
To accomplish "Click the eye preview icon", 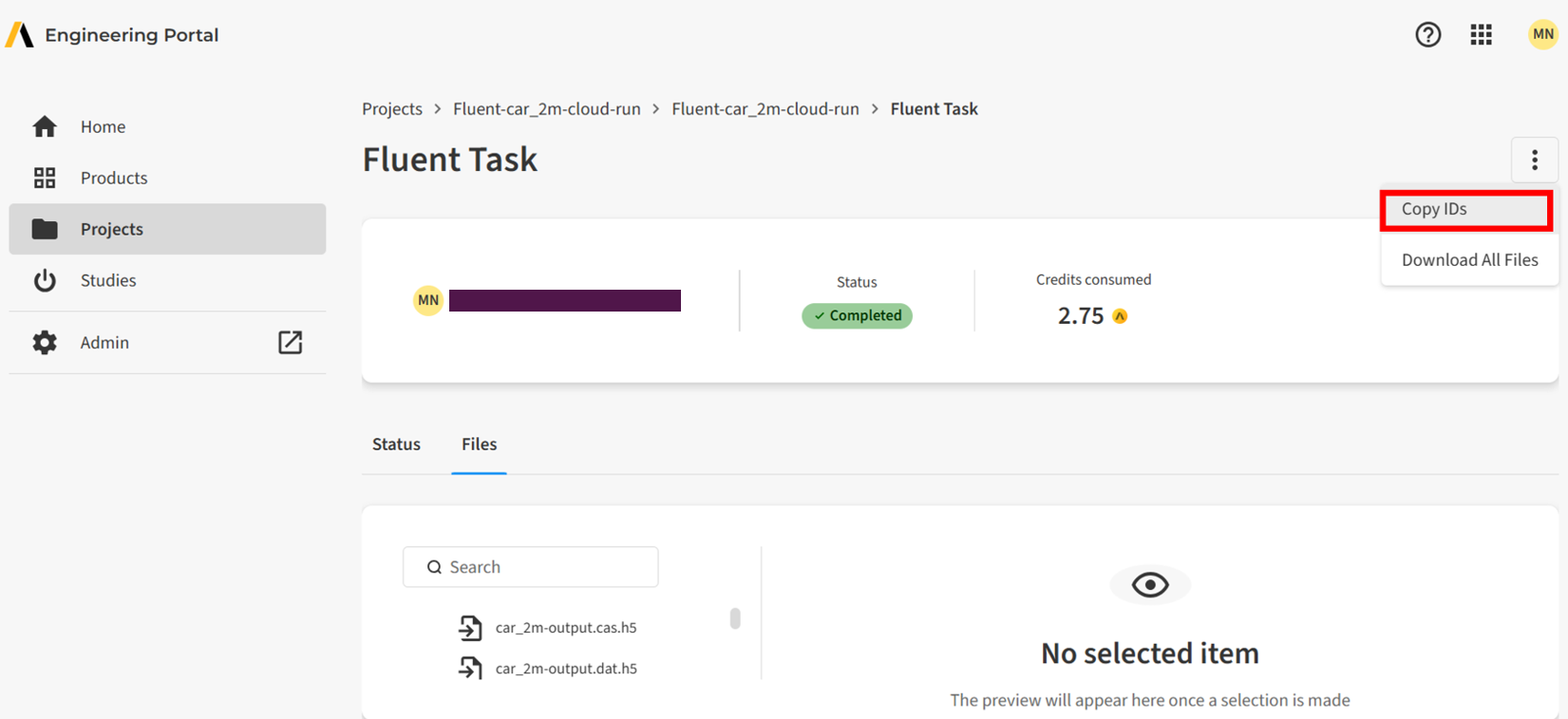I will click(x=1150, y=585).
